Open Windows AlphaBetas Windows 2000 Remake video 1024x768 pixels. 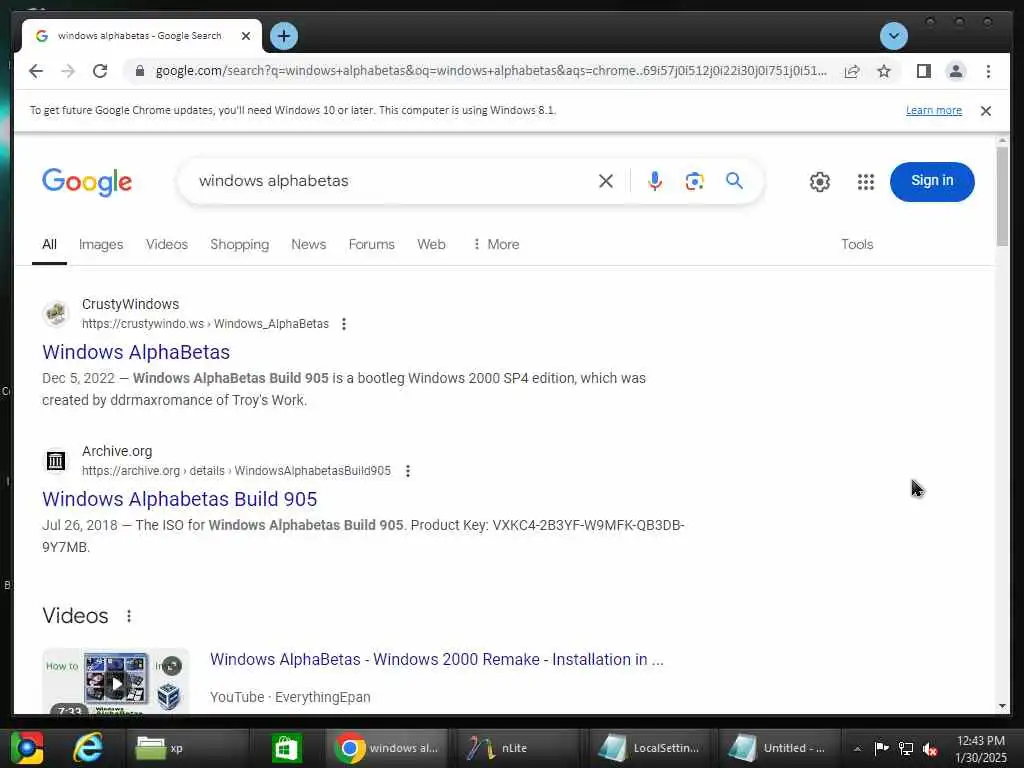point(436,660)
